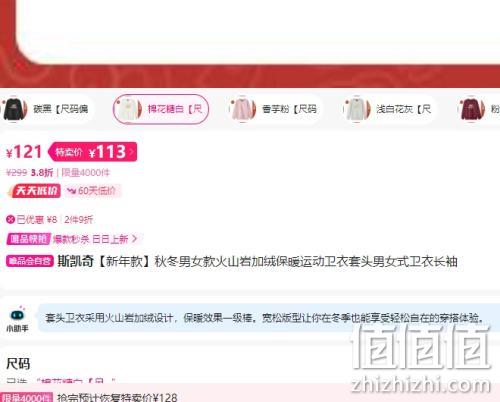Click the 60天低价 tag
This screenshot has height=402, width=500.
click(x=93, y=191)
